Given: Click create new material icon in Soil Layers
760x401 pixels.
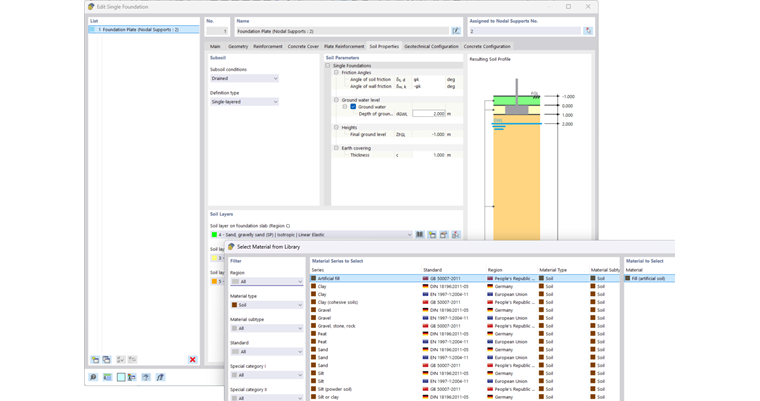Looking at the screenshot, I should pyautogui.click(x=431, y=235).
